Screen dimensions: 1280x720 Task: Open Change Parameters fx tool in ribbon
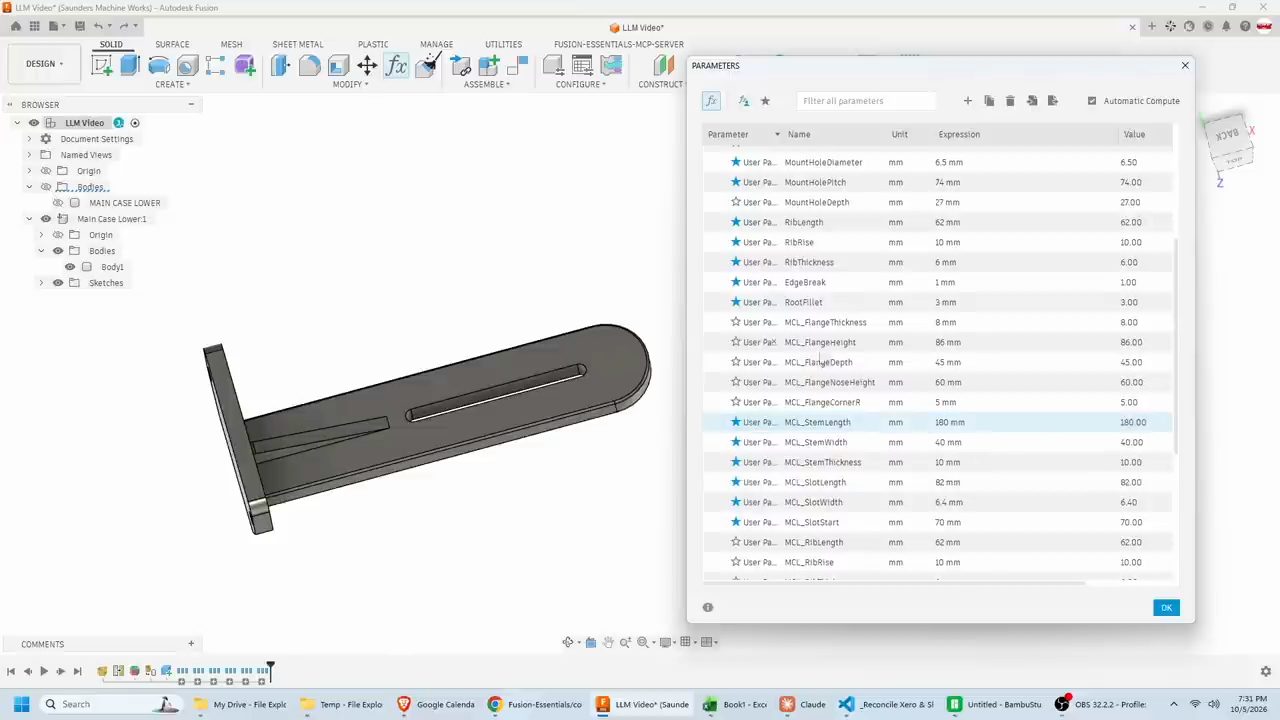[x=396, y=66]
